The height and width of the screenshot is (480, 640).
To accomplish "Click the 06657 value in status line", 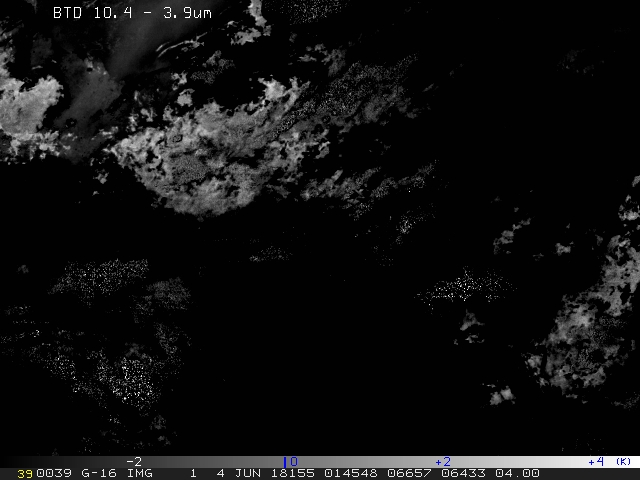I will 410,473.
